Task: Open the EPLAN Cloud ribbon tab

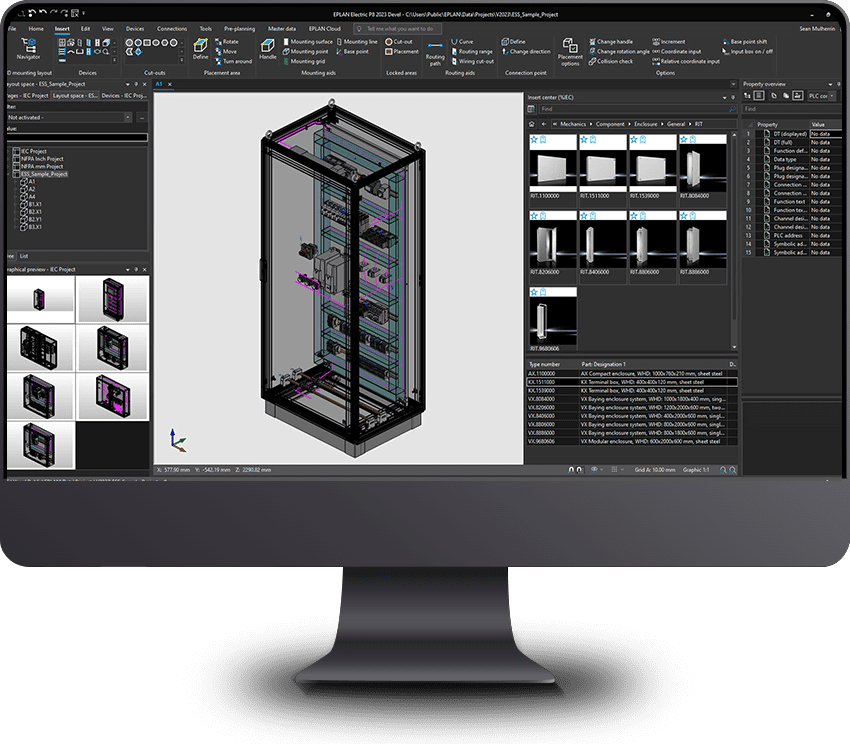Action: point(325,29)
